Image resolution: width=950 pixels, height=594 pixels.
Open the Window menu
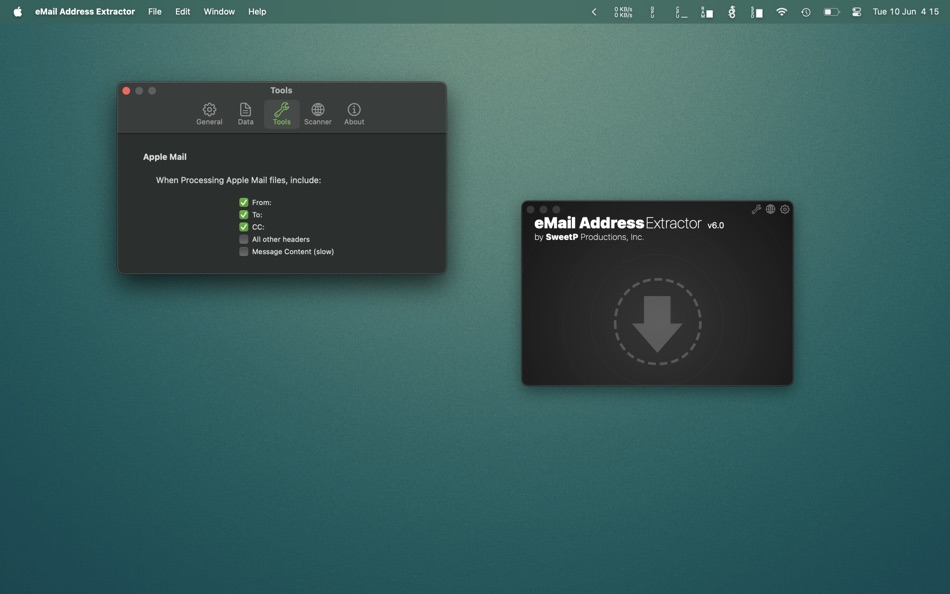[x=219, y=12]
